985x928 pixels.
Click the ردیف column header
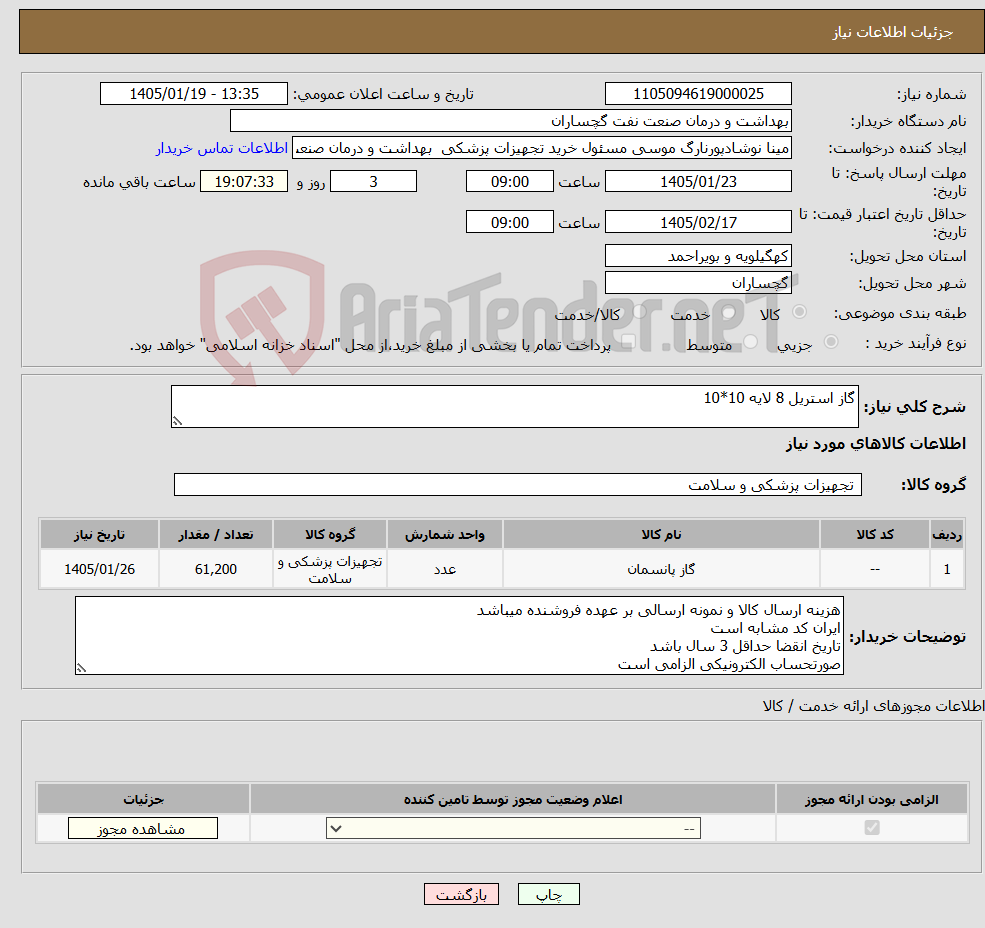pyautogui.click(x=947, y=534)
